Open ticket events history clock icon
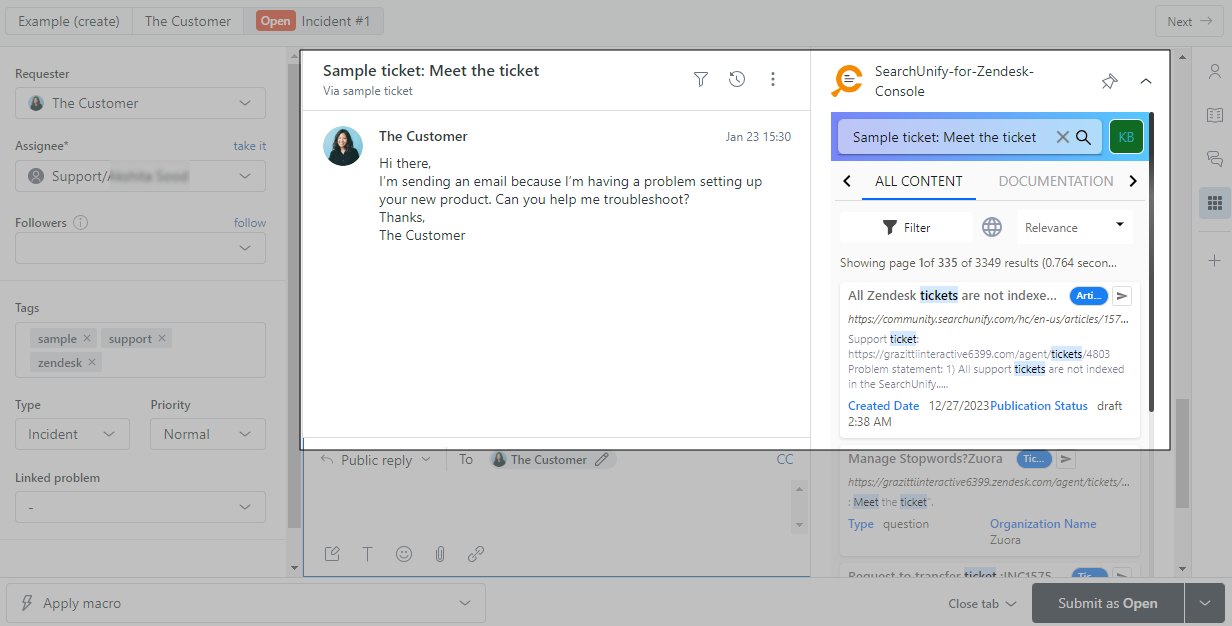Viewport: 1232px width, 626px height. point(737,79)
